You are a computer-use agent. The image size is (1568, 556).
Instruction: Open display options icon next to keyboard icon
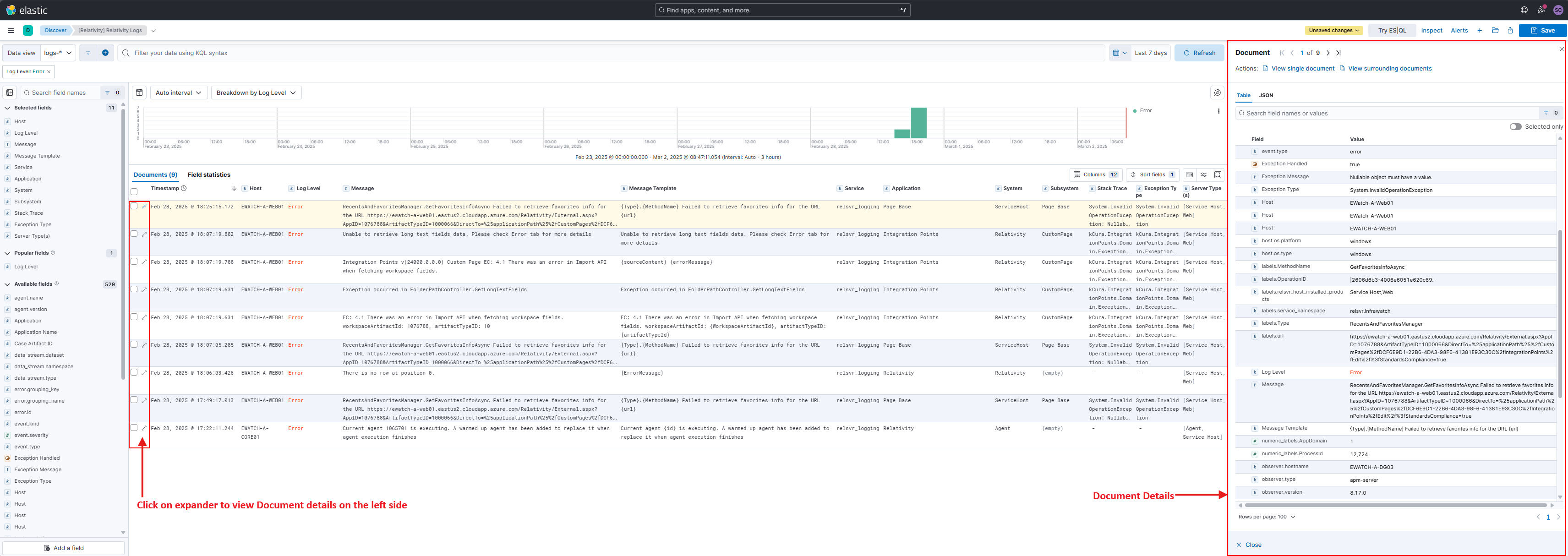[x=1203, y=174]
